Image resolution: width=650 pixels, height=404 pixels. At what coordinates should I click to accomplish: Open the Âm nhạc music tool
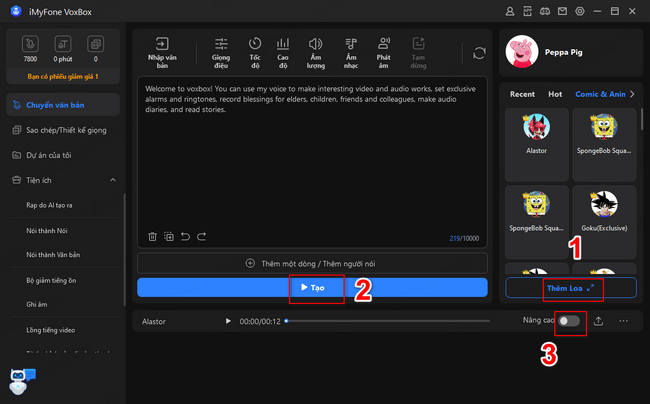tap(351, 53)
